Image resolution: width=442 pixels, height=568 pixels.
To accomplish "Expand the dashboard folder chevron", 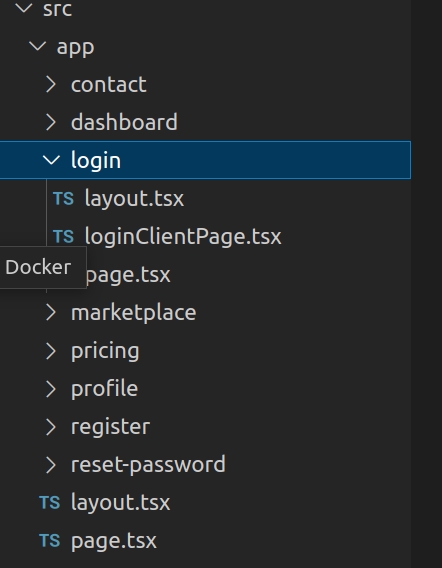I will (51, 122).
